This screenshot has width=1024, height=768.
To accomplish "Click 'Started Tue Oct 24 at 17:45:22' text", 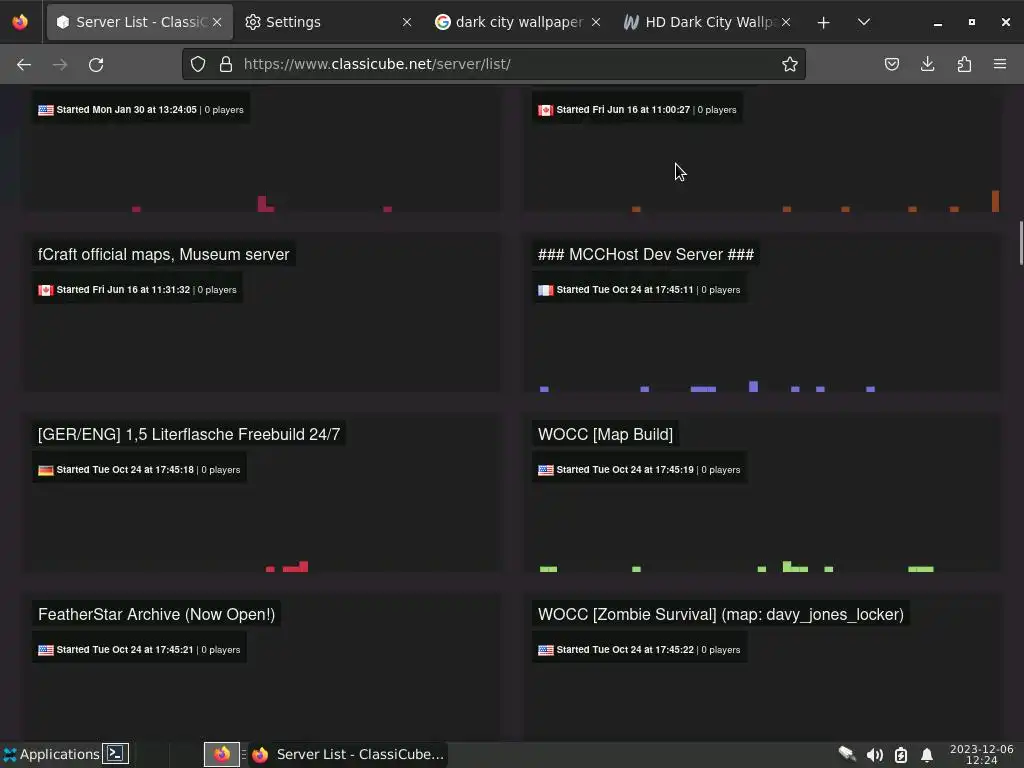I will 624,650.
